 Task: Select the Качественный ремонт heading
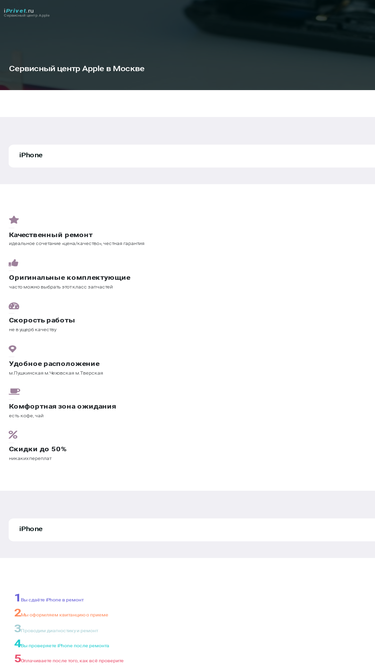51,235
